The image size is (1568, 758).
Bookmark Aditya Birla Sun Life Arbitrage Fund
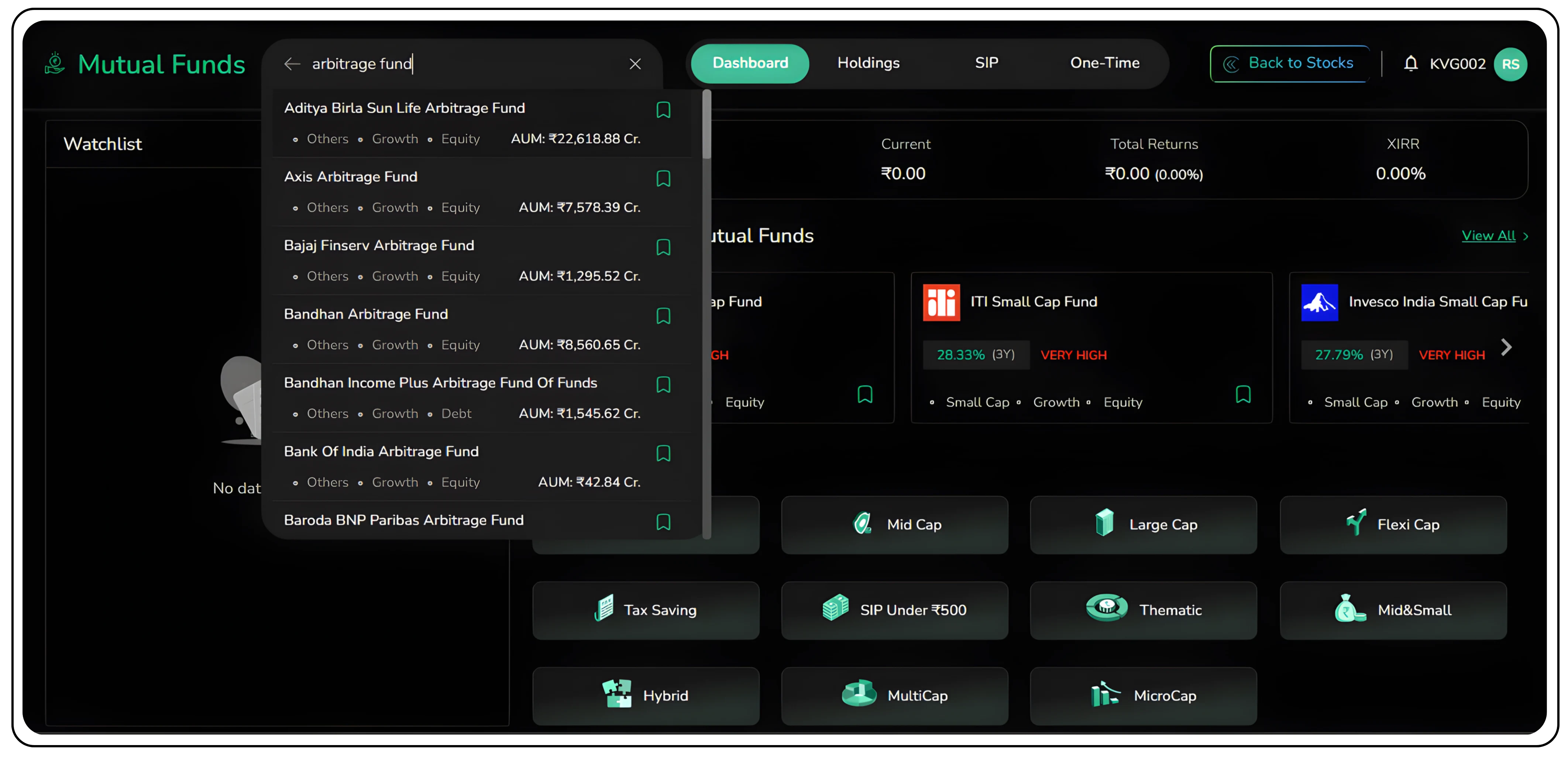(x=663, y=110)
